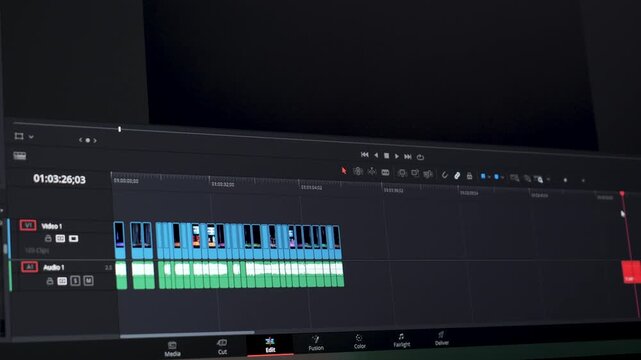Play the timeline forward
This screenshot has width=641, height=360.
397,156
